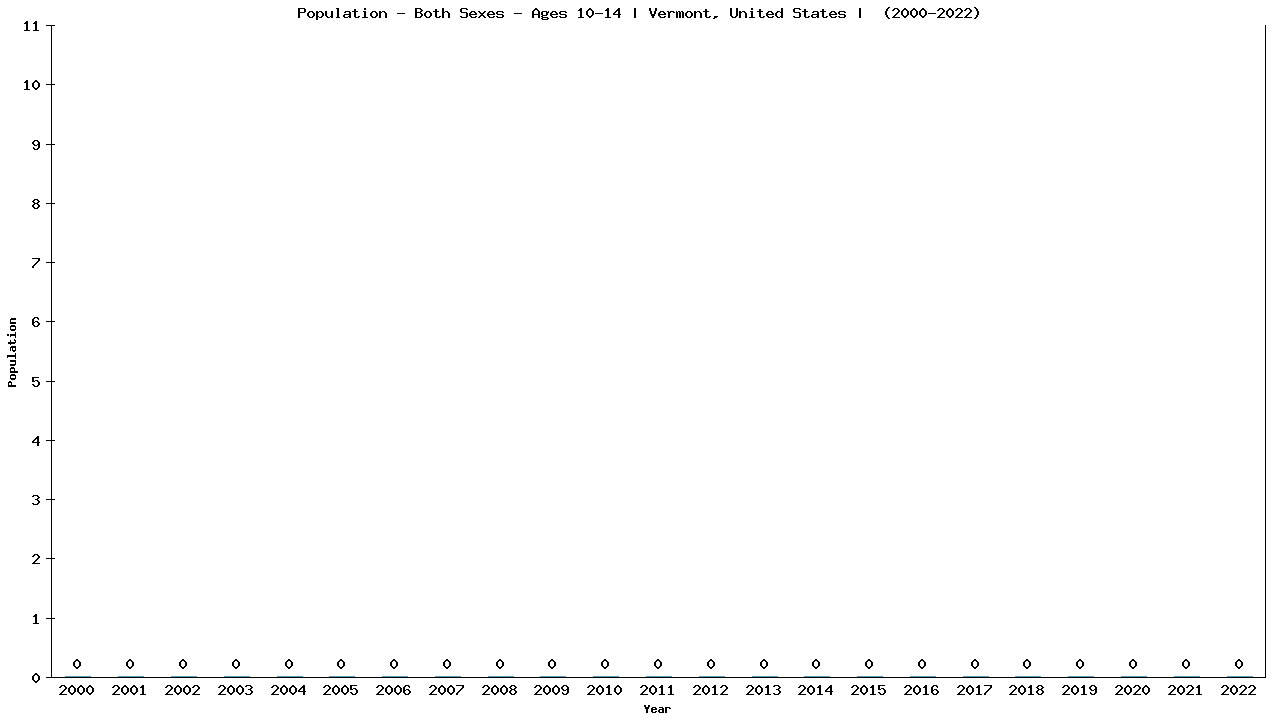Select the 2013 x-axis year label
The height and width of the screenshot is (720, 1280).
764,690
